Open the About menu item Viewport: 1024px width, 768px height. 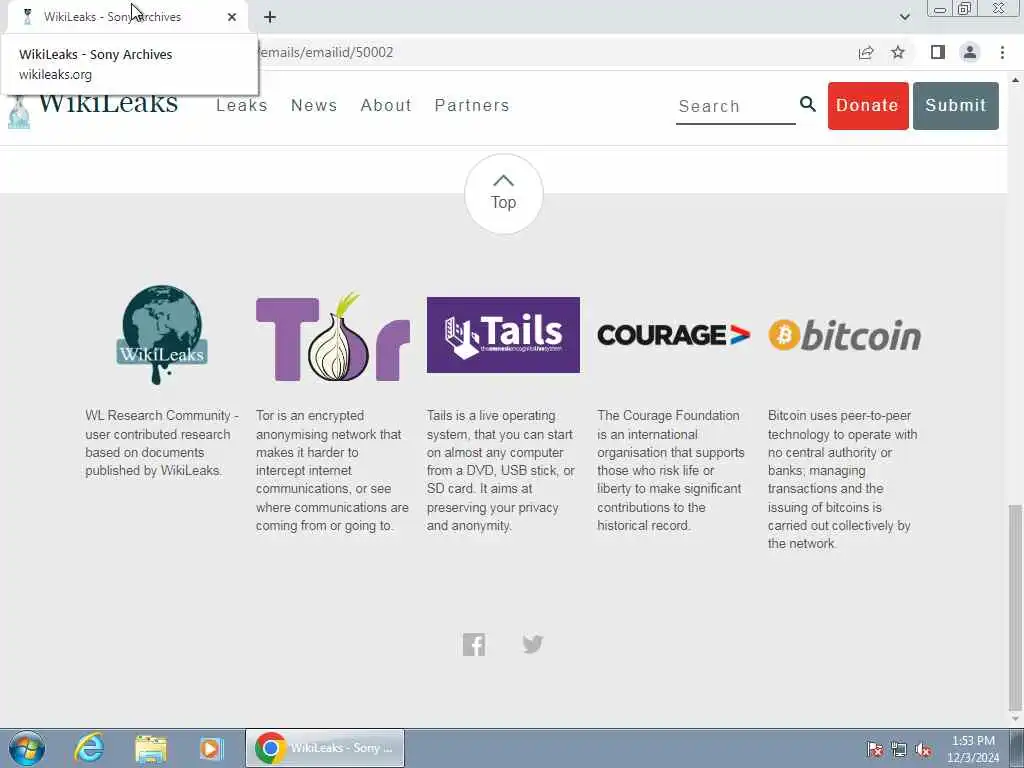(x=386, y=105)
